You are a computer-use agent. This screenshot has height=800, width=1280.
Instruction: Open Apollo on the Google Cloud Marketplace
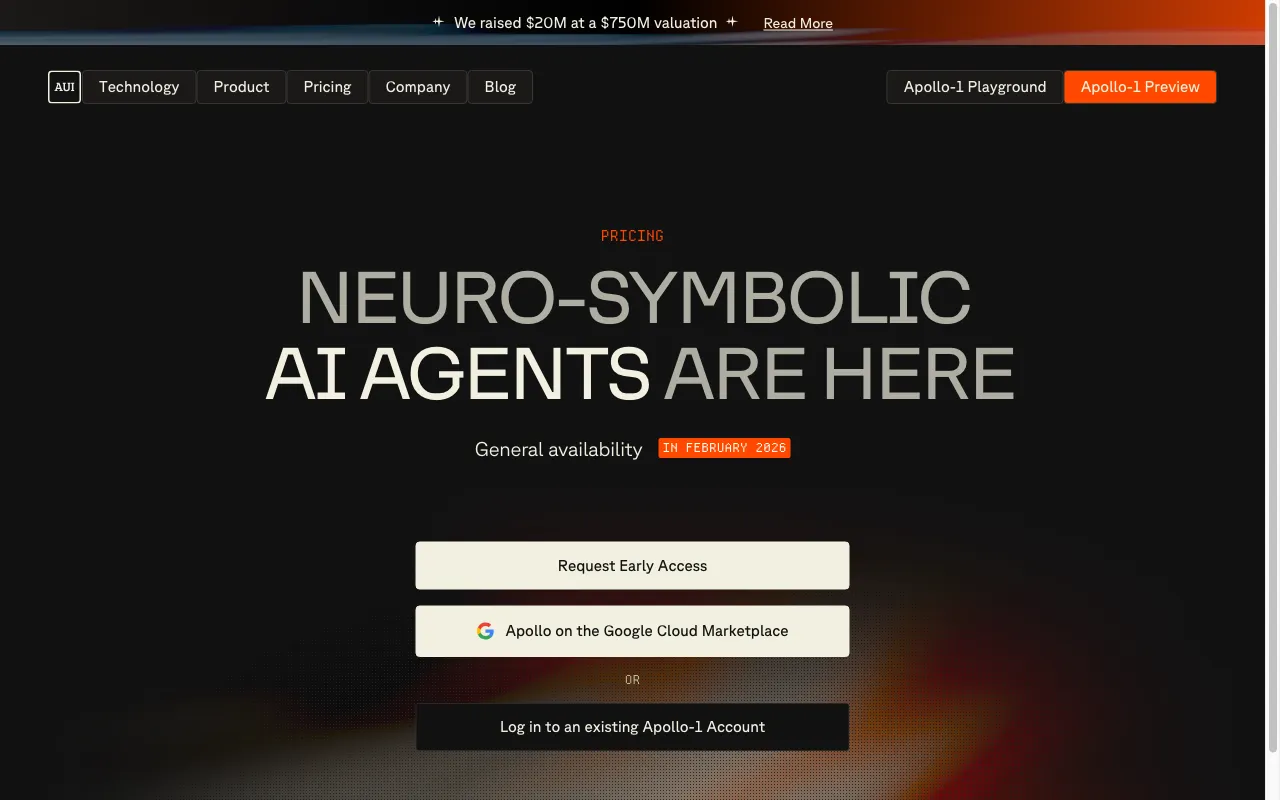632,631
